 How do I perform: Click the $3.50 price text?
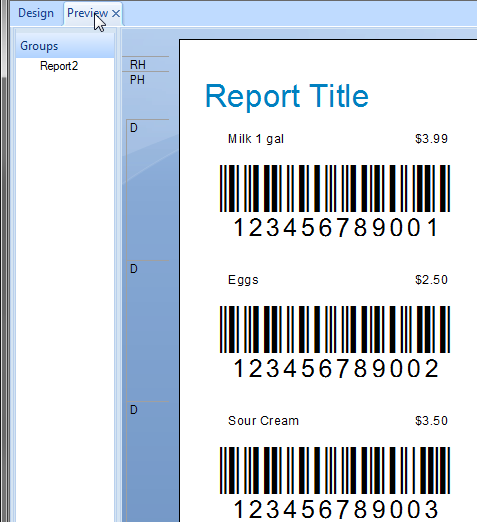[431, 421]
